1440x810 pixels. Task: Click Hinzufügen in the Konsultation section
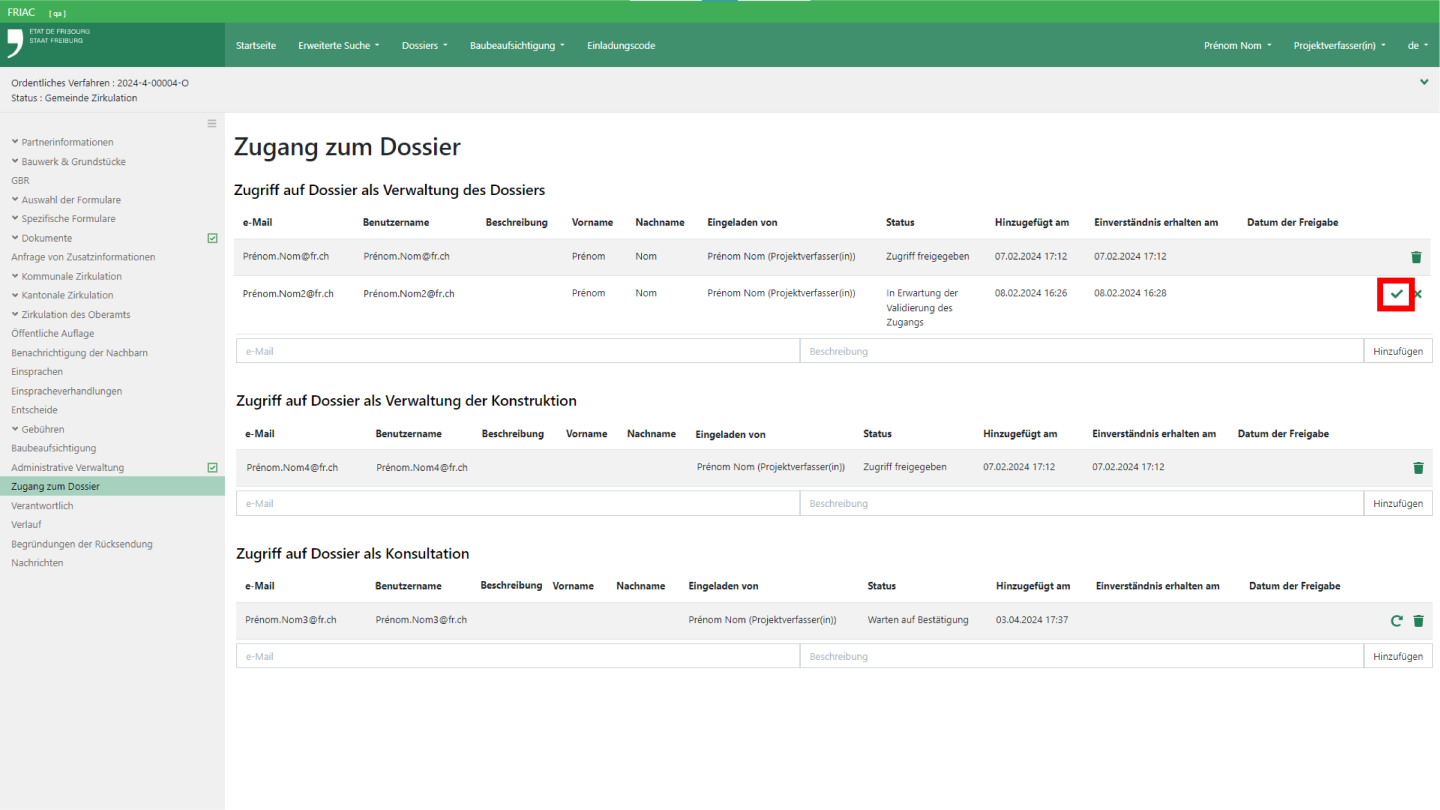click(x=1397, y=657)
